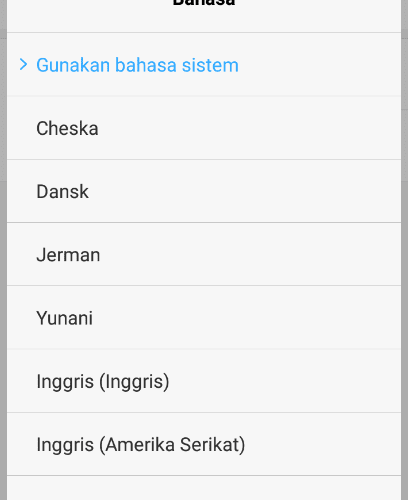Pick Jerman as the language
This screenshot has height=500, width=408.
(x=204, y=255)
